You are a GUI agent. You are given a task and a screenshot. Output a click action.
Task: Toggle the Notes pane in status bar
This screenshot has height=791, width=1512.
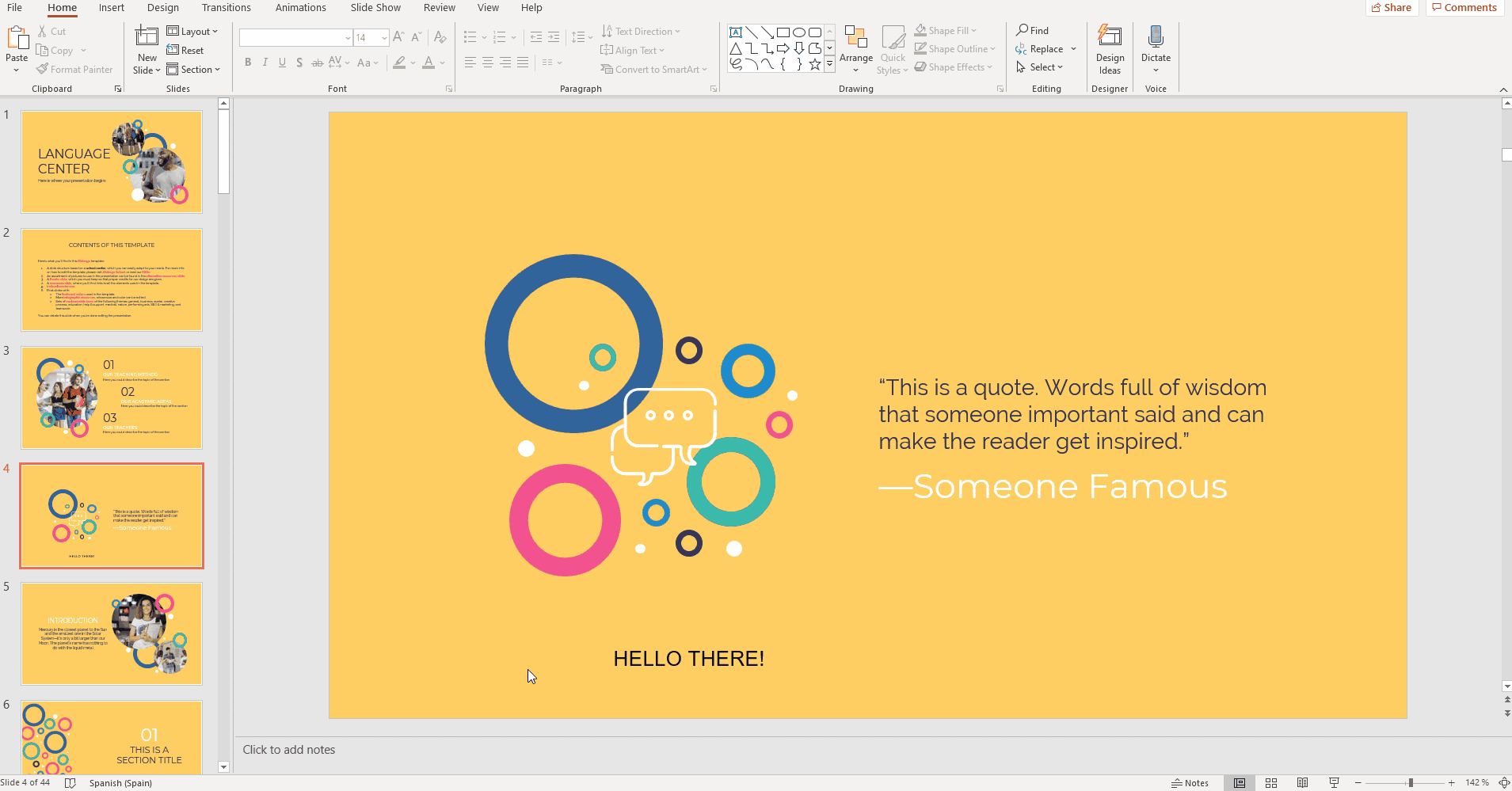(x=1190, y=783)
